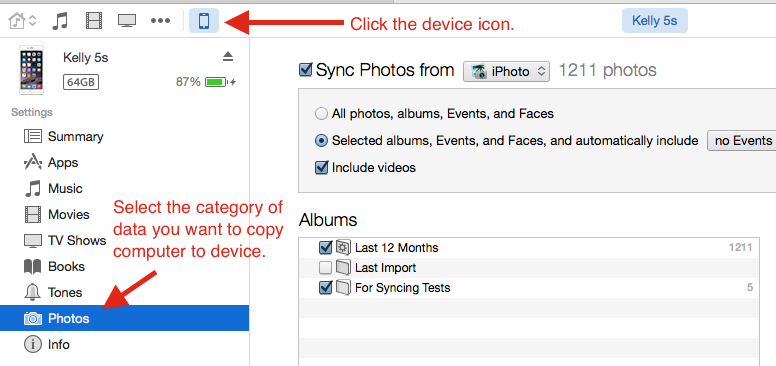Switch to TV Shows library icon in toolbar
The height and width of the screenshot is (366, 776).
(127, 21)
